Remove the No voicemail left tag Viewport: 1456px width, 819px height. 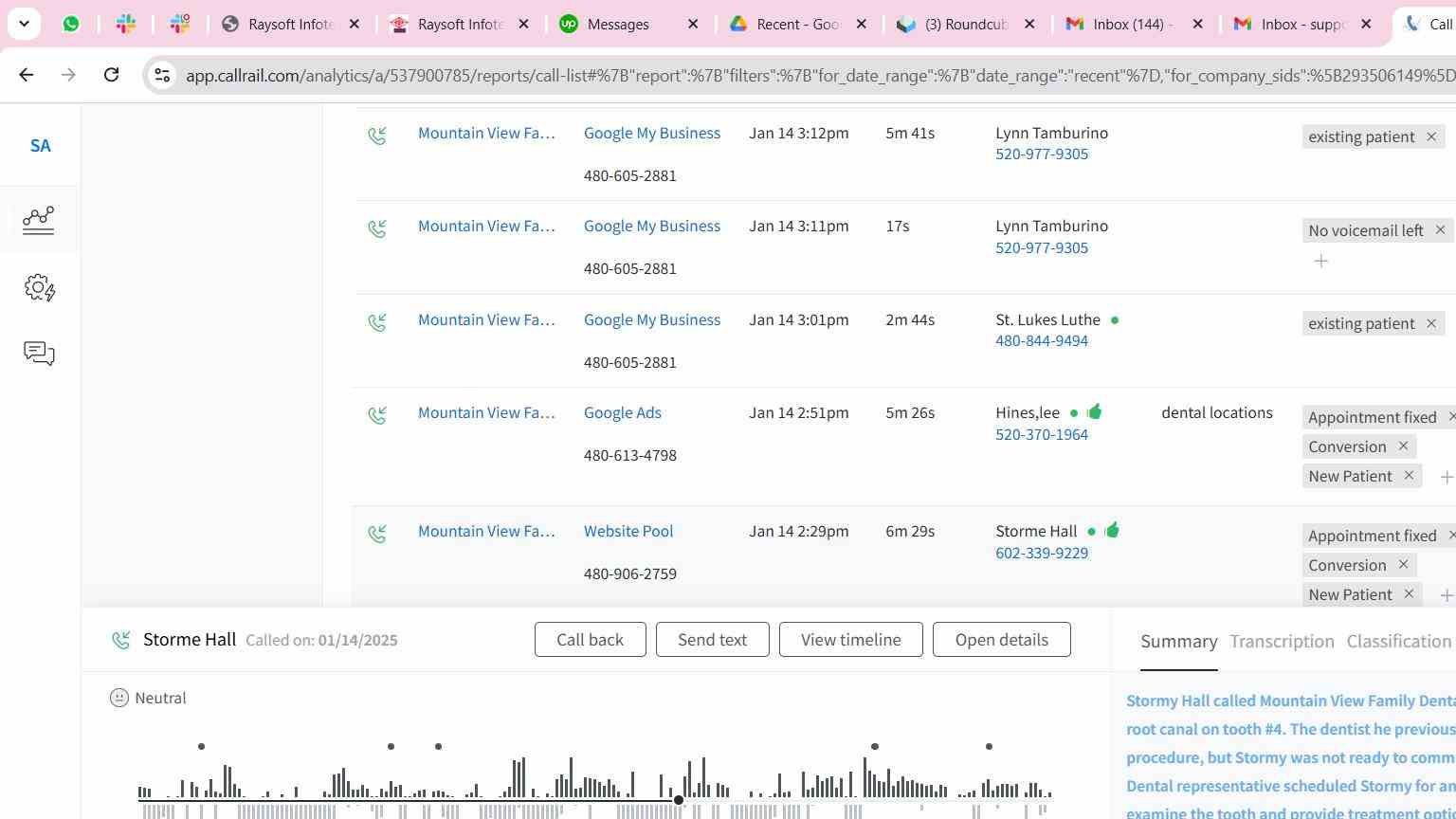tap(1440, 229)
